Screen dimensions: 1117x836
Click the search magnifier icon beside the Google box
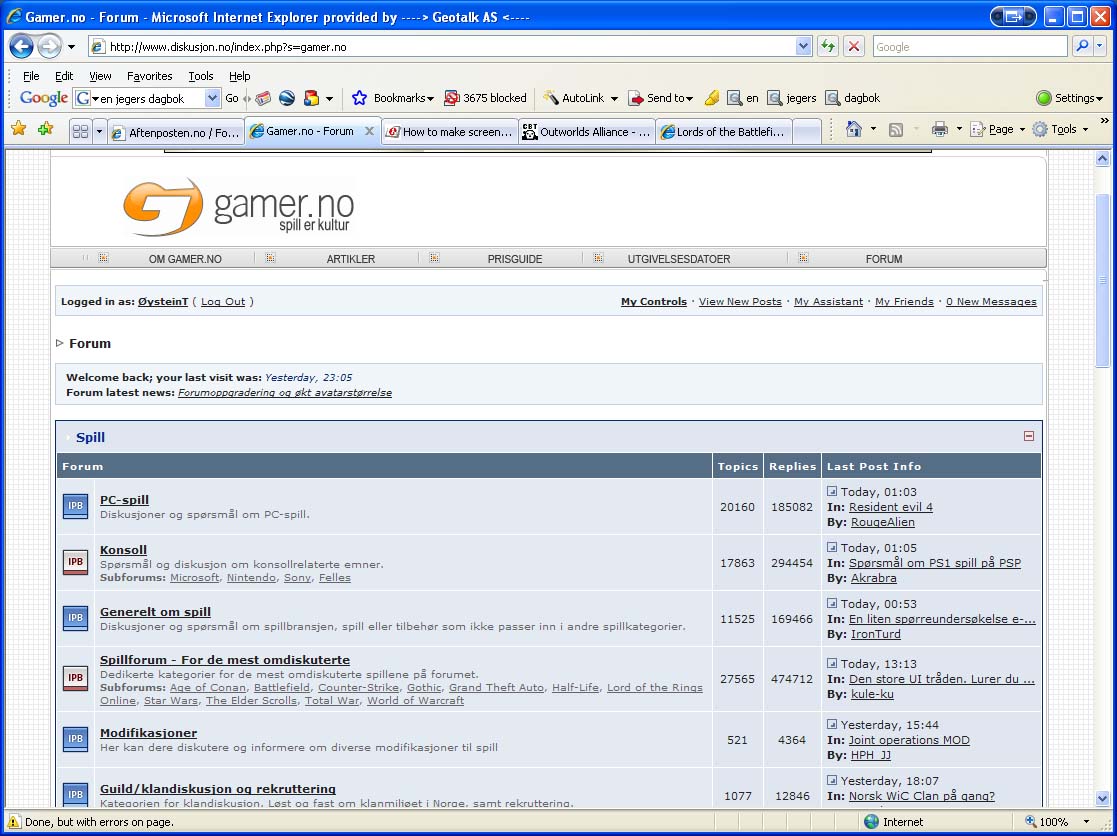pyautogui.click(x=1082, y=46)
